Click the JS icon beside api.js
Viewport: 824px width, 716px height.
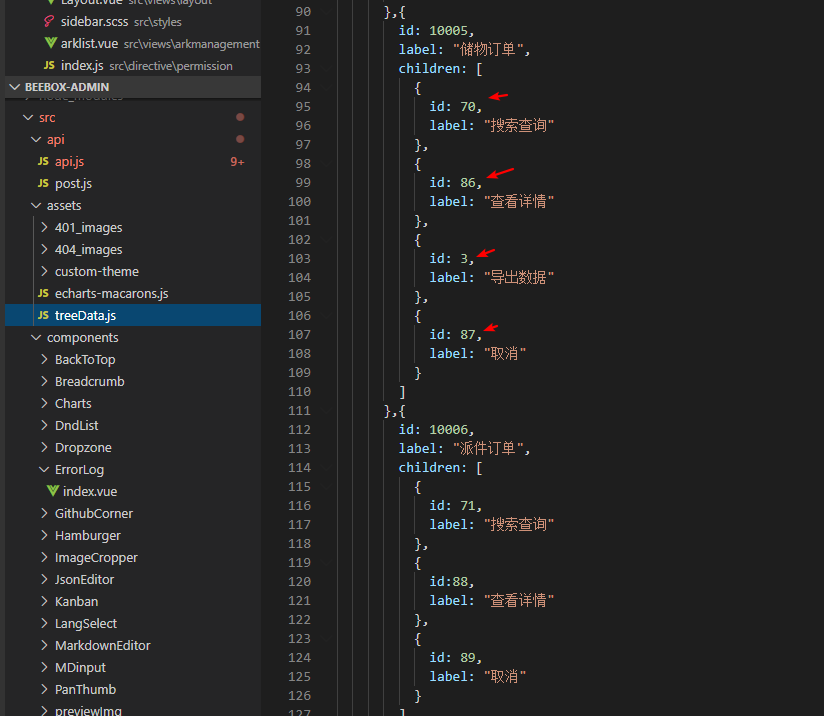[x=43, y=161]
